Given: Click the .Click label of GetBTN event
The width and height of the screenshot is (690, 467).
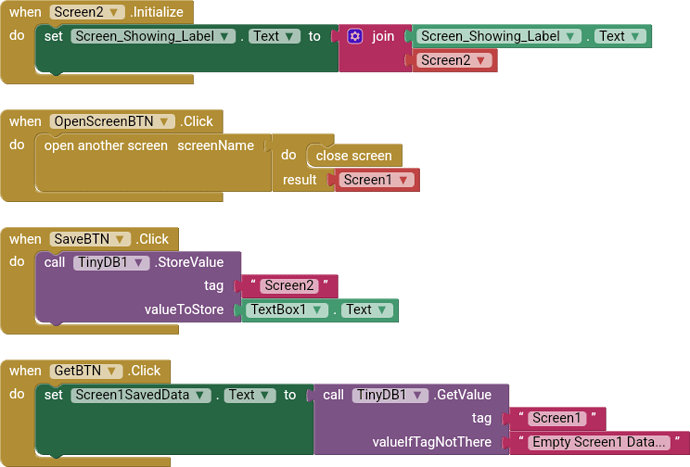Looking at the screenshot, I should coord(144,371).
